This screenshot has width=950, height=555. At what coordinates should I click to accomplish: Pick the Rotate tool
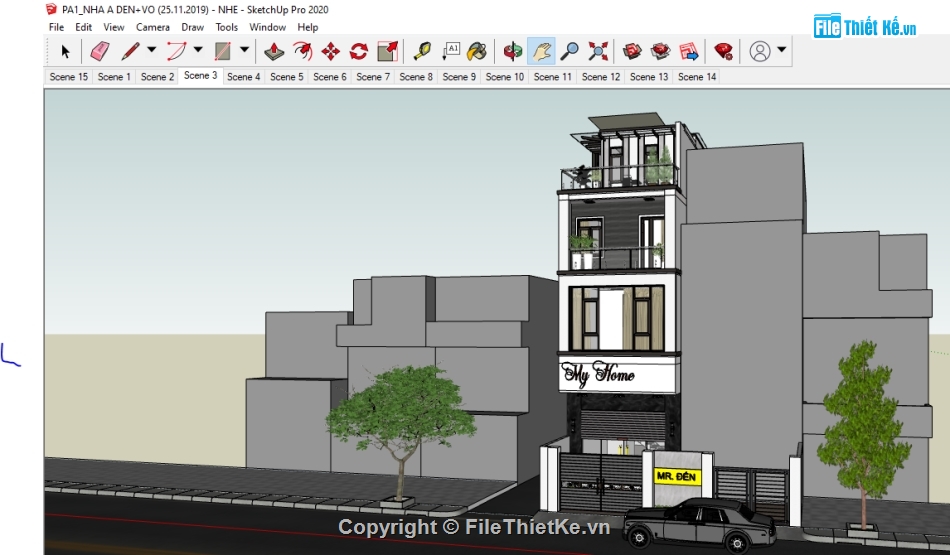click(359, 52)
